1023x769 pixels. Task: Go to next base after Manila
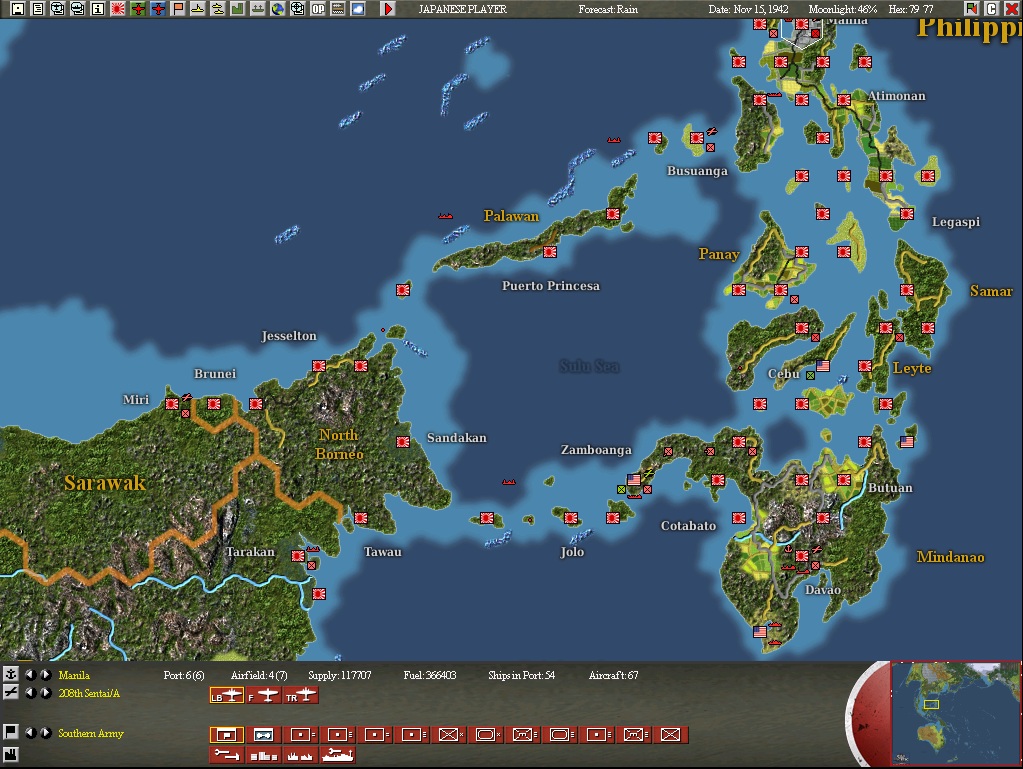click(46, 674)
